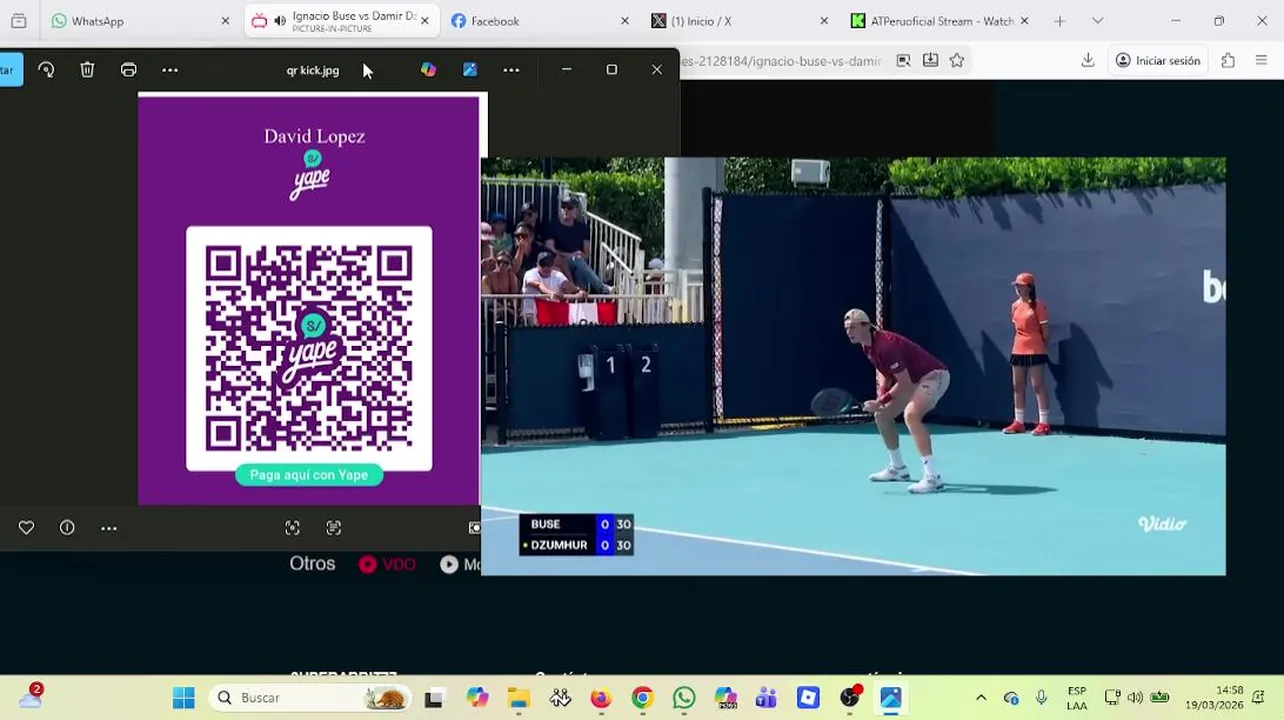
Task: Open the Windows Start menu
Action: pos(184,698)
